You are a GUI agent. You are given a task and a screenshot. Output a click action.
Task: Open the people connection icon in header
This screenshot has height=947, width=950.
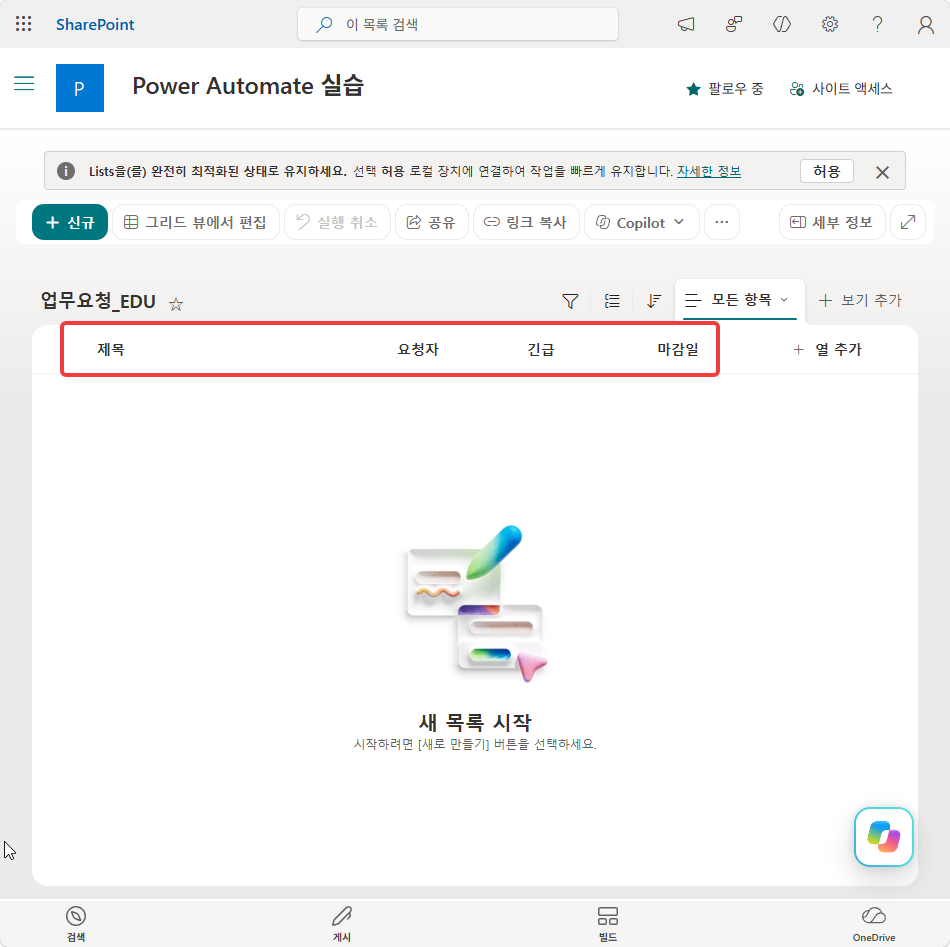point(734,24)
